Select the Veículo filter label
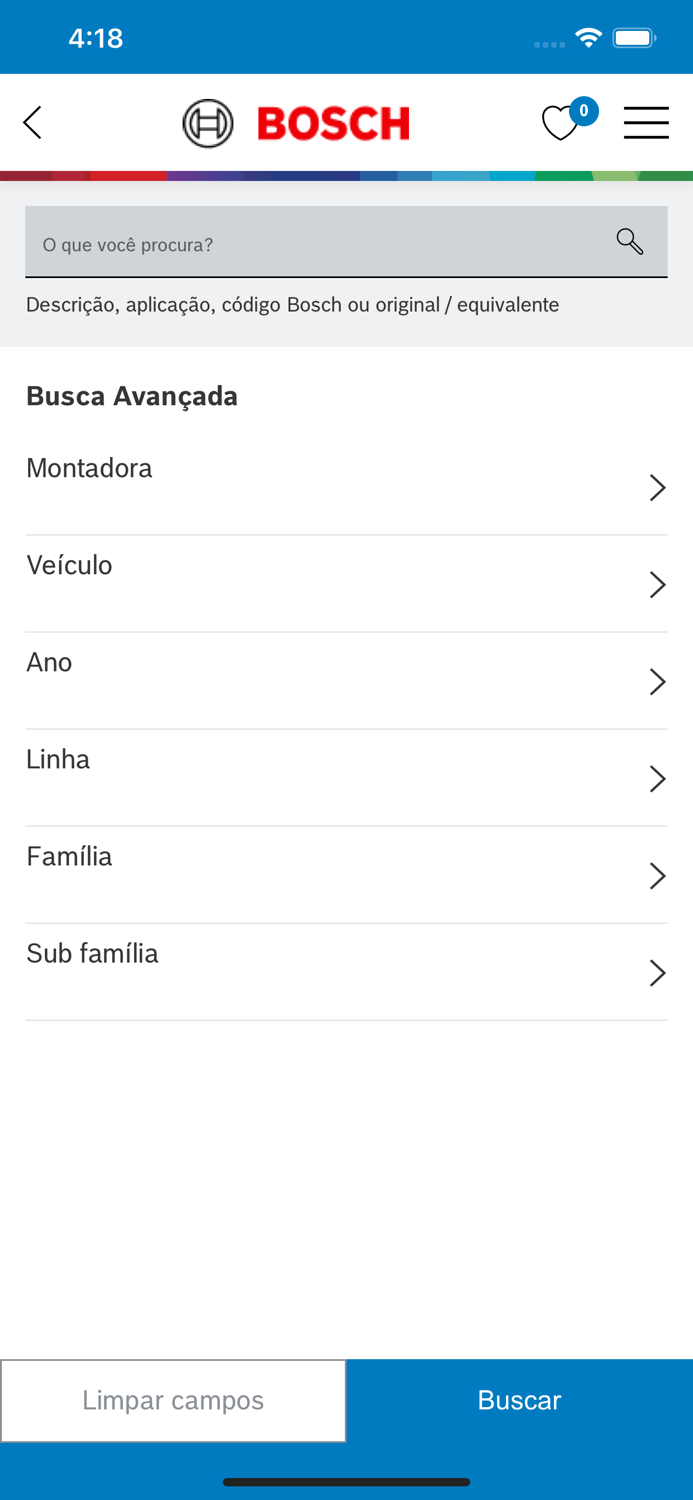Viewport: 693px width, 1500px height. point(69,565)
